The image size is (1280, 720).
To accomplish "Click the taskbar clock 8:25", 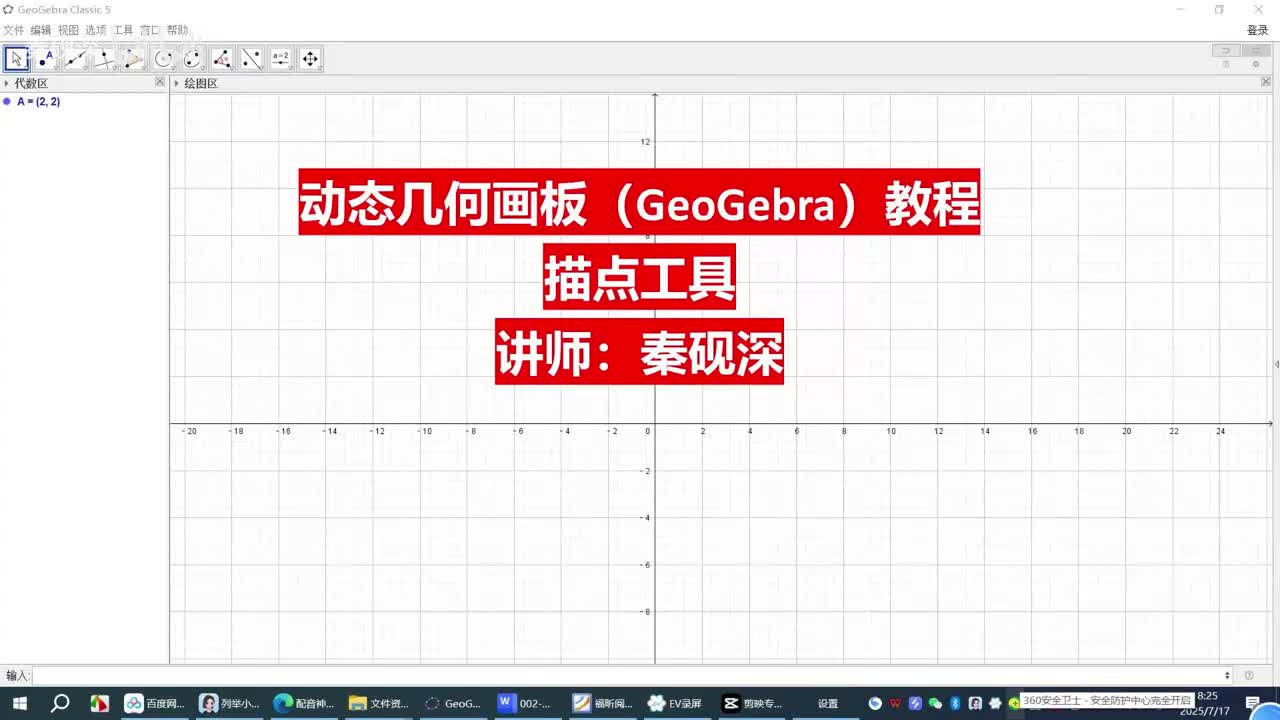I will coord(1207,696).
